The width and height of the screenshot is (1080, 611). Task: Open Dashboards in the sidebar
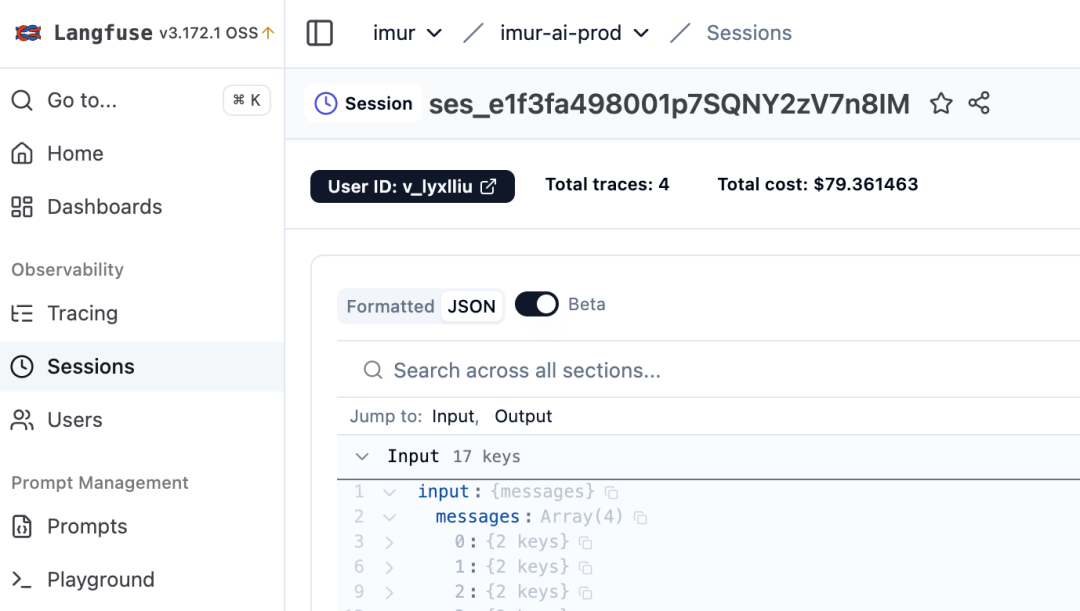142,207
